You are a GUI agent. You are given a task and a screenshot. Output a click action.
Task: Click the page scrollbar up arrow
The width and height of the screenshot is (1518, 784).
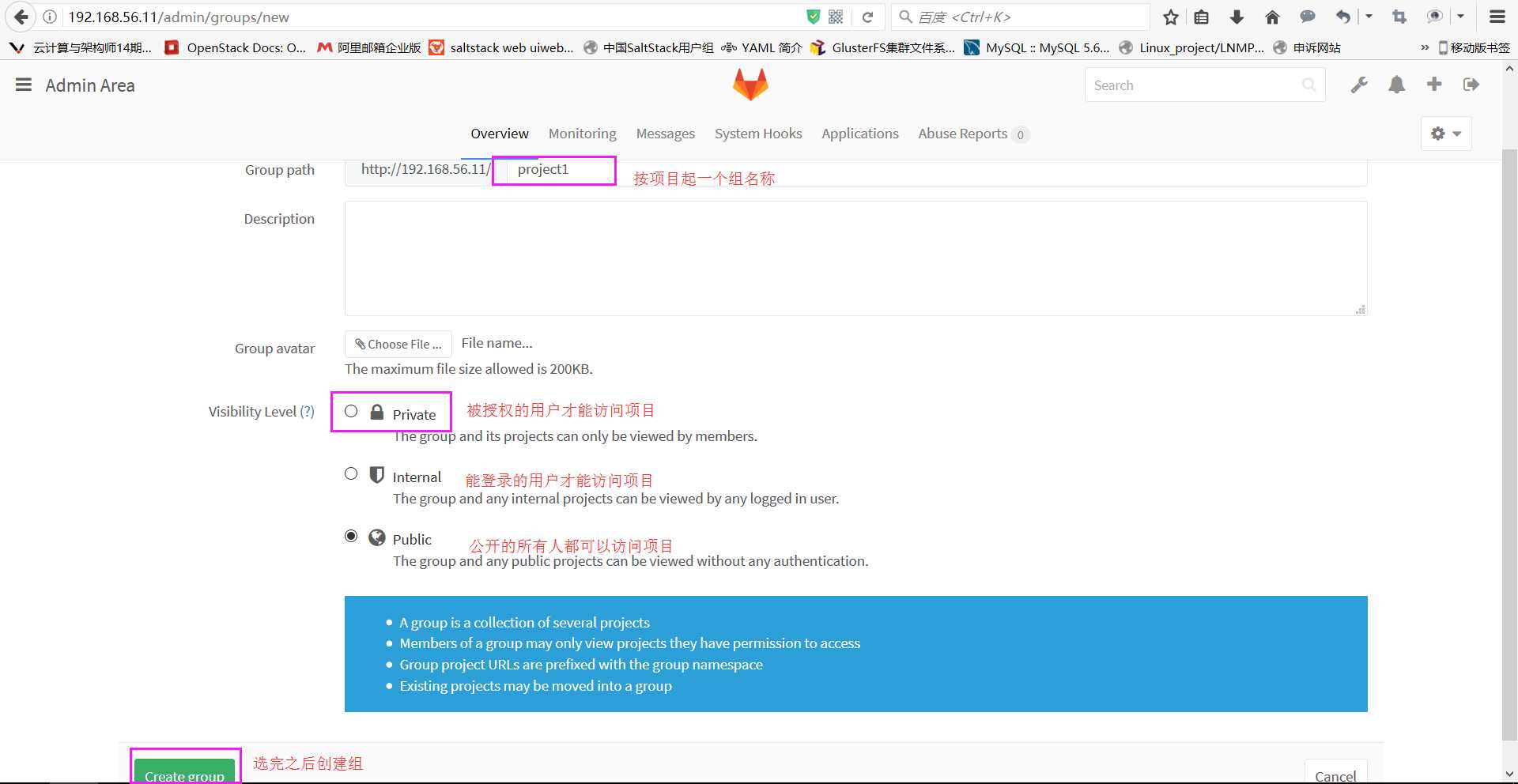tap(1509, 70)
